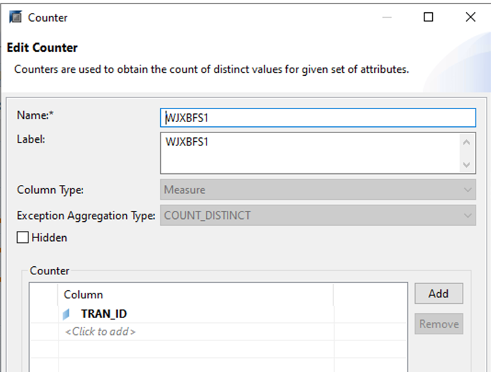Click the Counter dialog title icon

point(15,17)
